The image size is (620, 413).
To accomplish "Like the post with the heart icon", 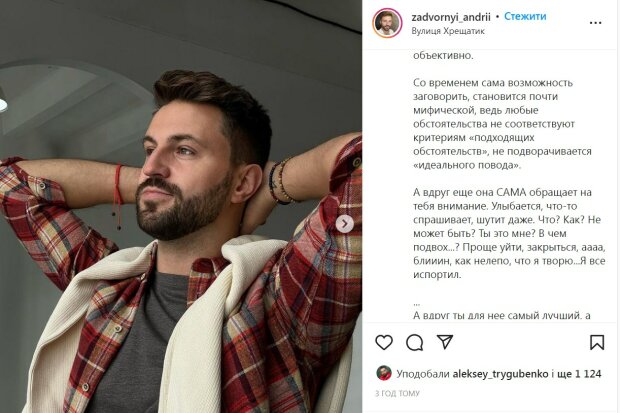I will pyautogui.click(x=384, y=342).
